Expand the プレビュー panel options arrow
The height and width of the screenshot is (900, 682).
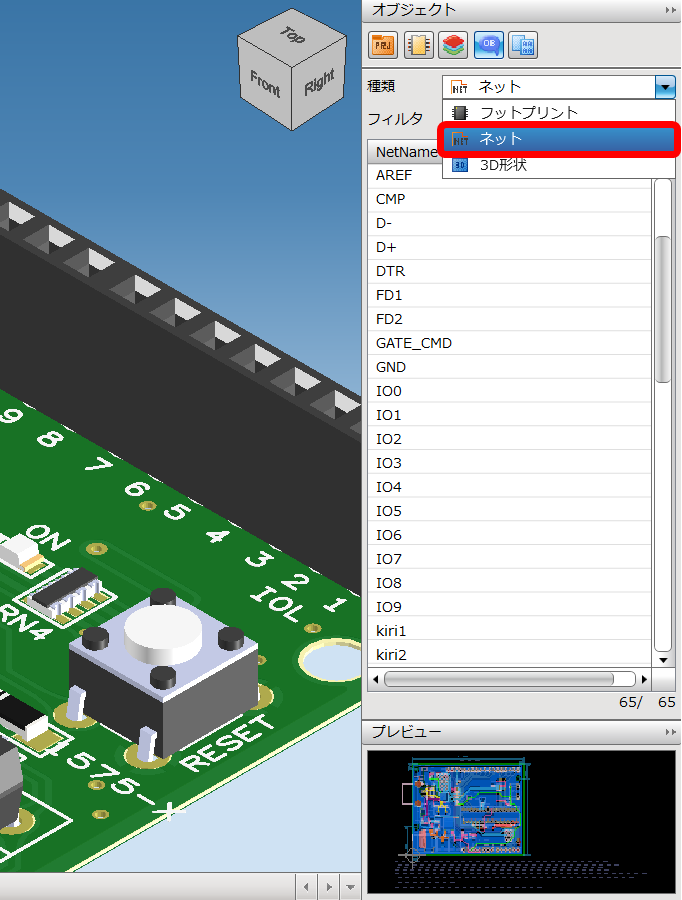coord(670,733)
